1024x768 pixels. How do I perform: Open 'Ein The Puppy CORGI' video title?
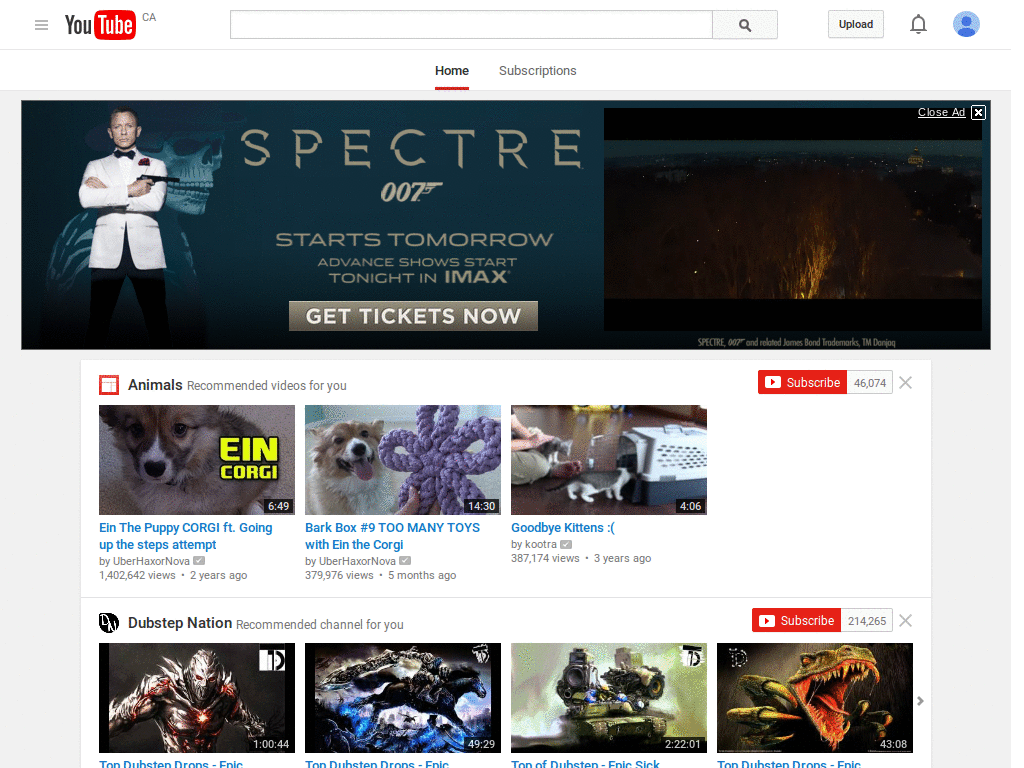[185, 536]
